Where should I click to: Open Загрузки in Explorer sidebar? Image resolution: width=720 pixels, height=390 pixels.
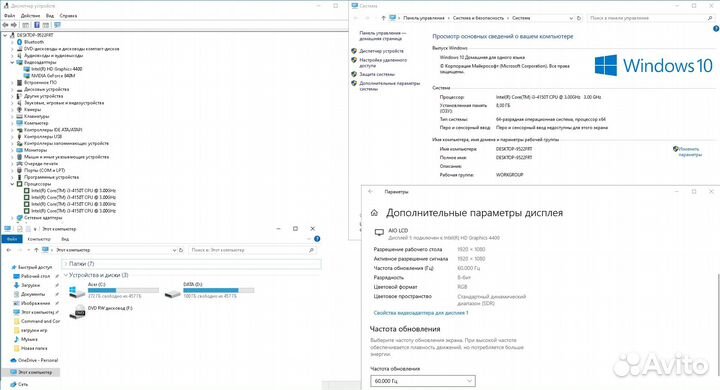click(x=30, y=285)
